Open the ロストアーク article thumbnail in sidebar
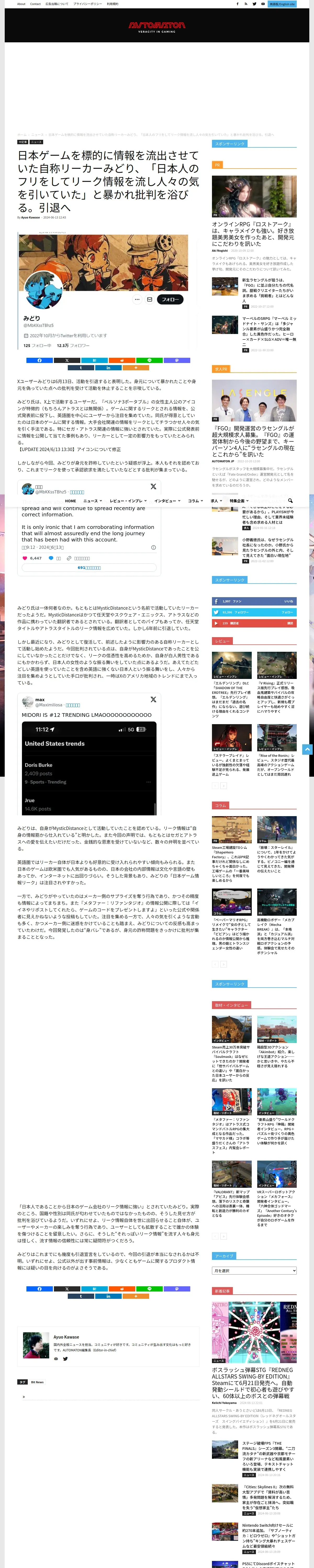The image size is (314, 1568). (x=254, y=196)
